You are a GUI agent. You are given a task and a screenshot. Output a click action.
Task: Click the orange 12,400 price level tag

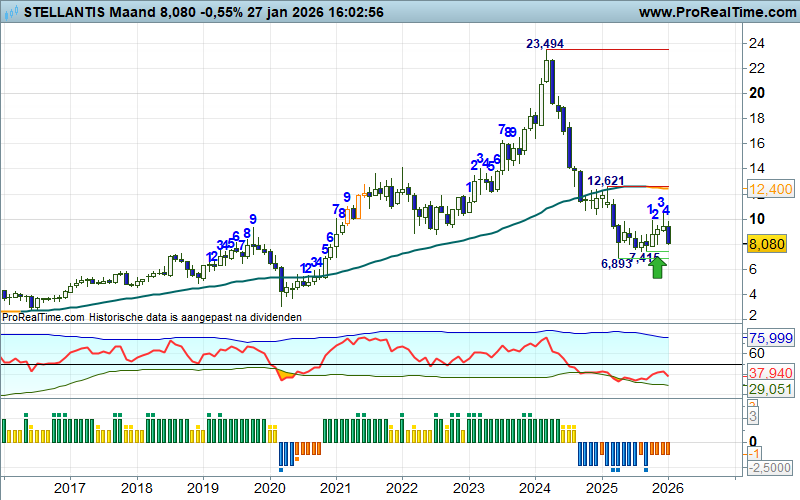click(x=770, y=190)
